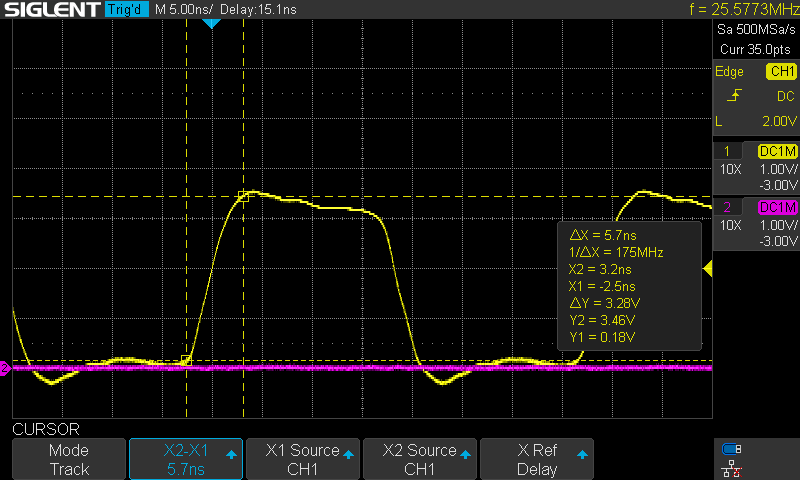Click the blue trigger delay marker at top

(211, 23)
